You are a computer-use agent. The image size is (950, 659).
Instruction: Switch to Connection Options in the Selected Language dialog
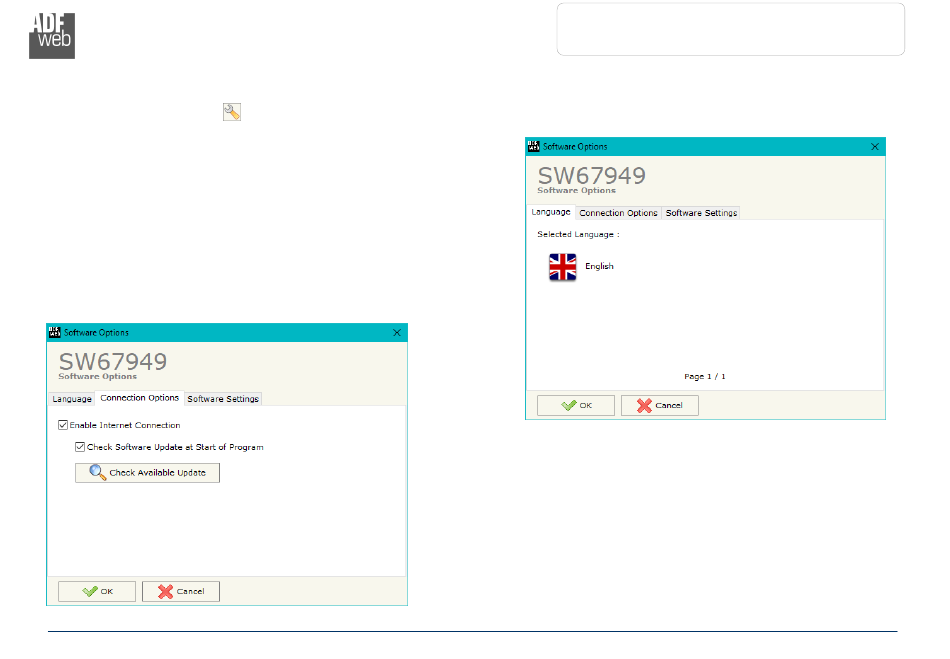click(x=618, y=213)
